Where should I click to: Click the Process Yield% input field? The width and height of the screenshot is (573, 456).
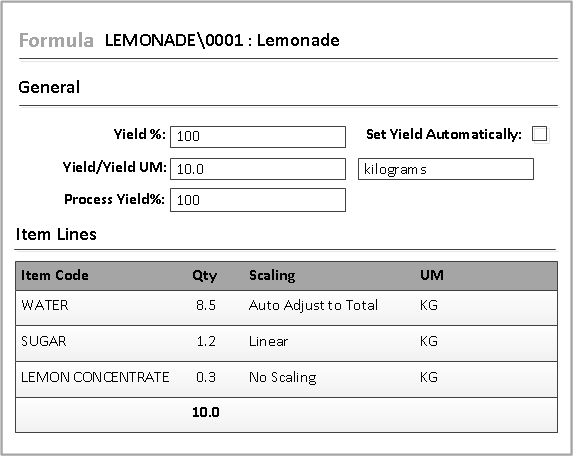click(258, 200)
